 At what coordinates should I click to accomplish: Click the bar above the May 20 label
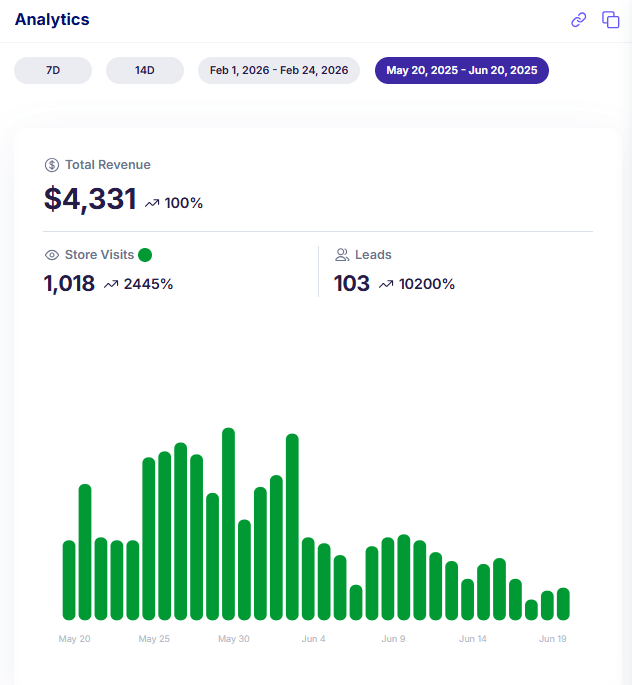tap(69, 580)
